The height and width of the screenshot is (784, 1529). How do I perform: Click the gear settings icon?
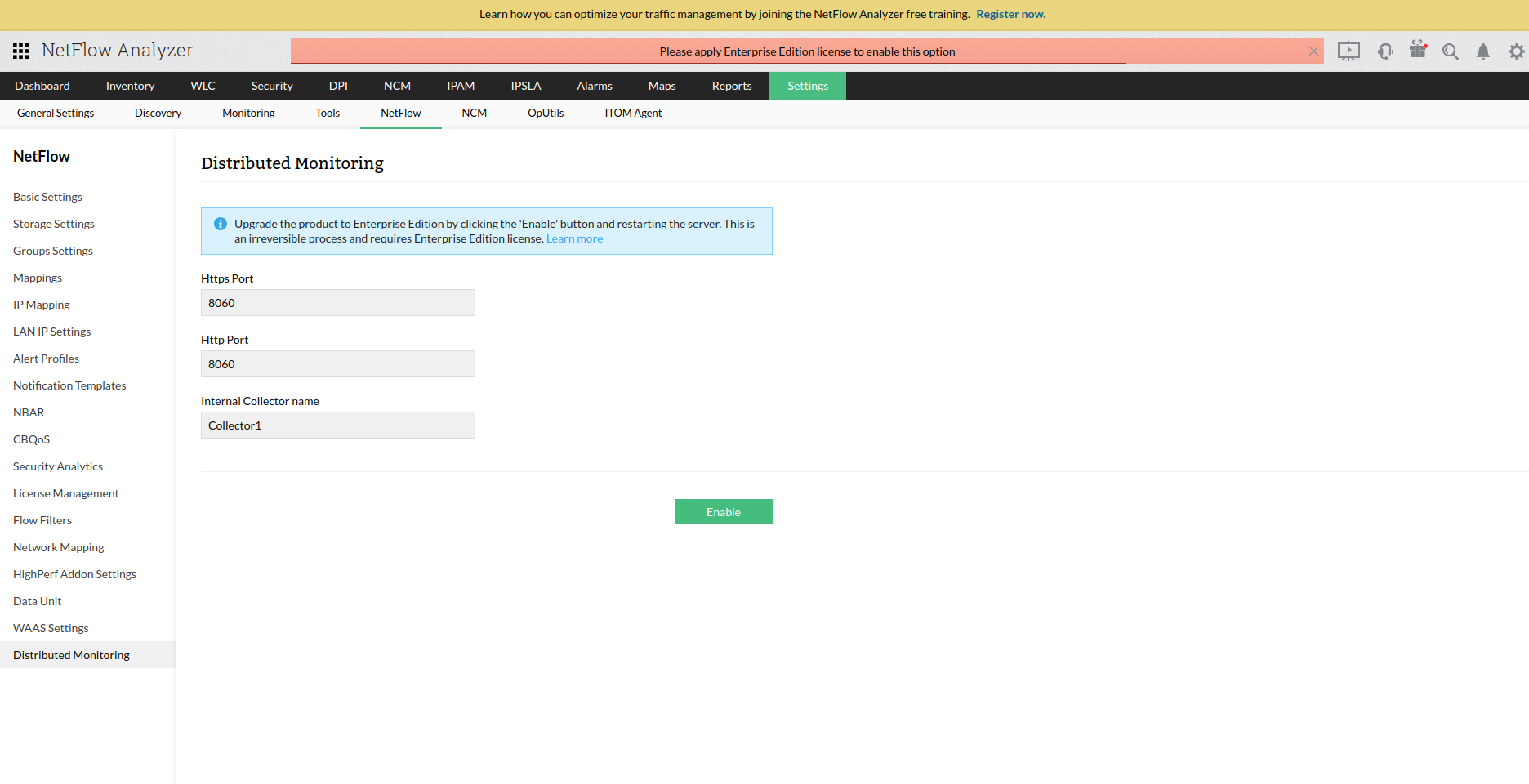[x=1516, y=51]
